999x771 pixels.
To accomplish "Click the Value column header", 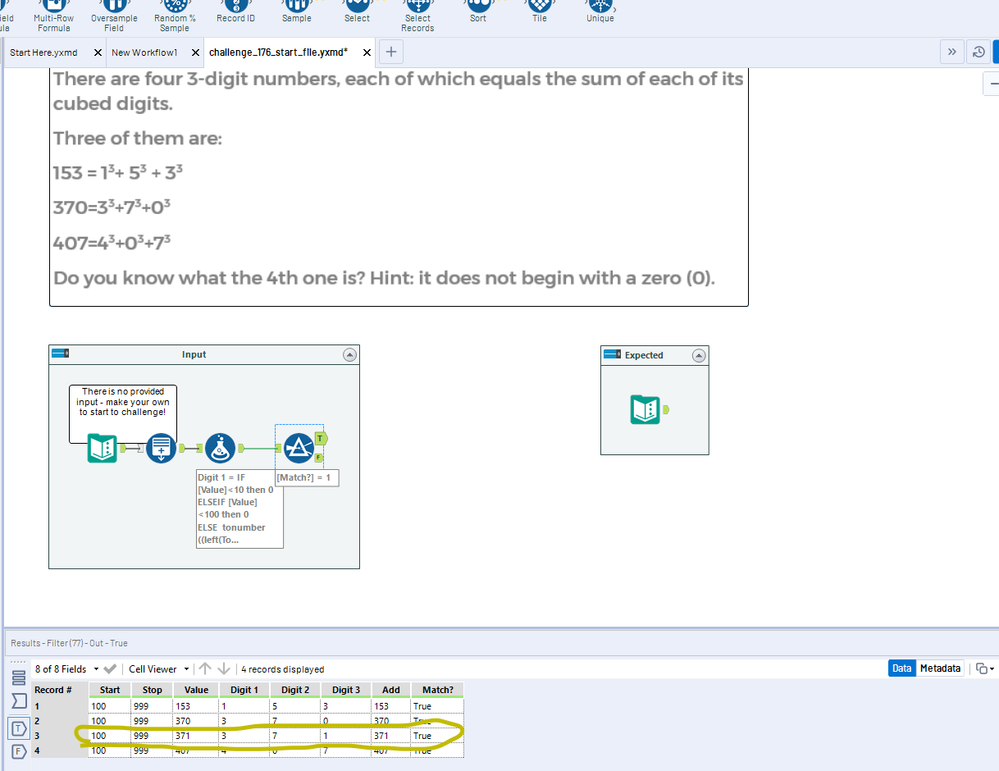I will point(196,690).
